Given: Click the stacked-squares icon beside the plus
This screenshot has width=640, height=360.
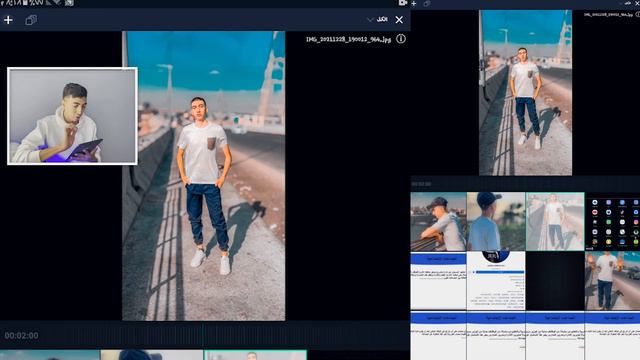Looking at the screenshot, I should (31, 20).
